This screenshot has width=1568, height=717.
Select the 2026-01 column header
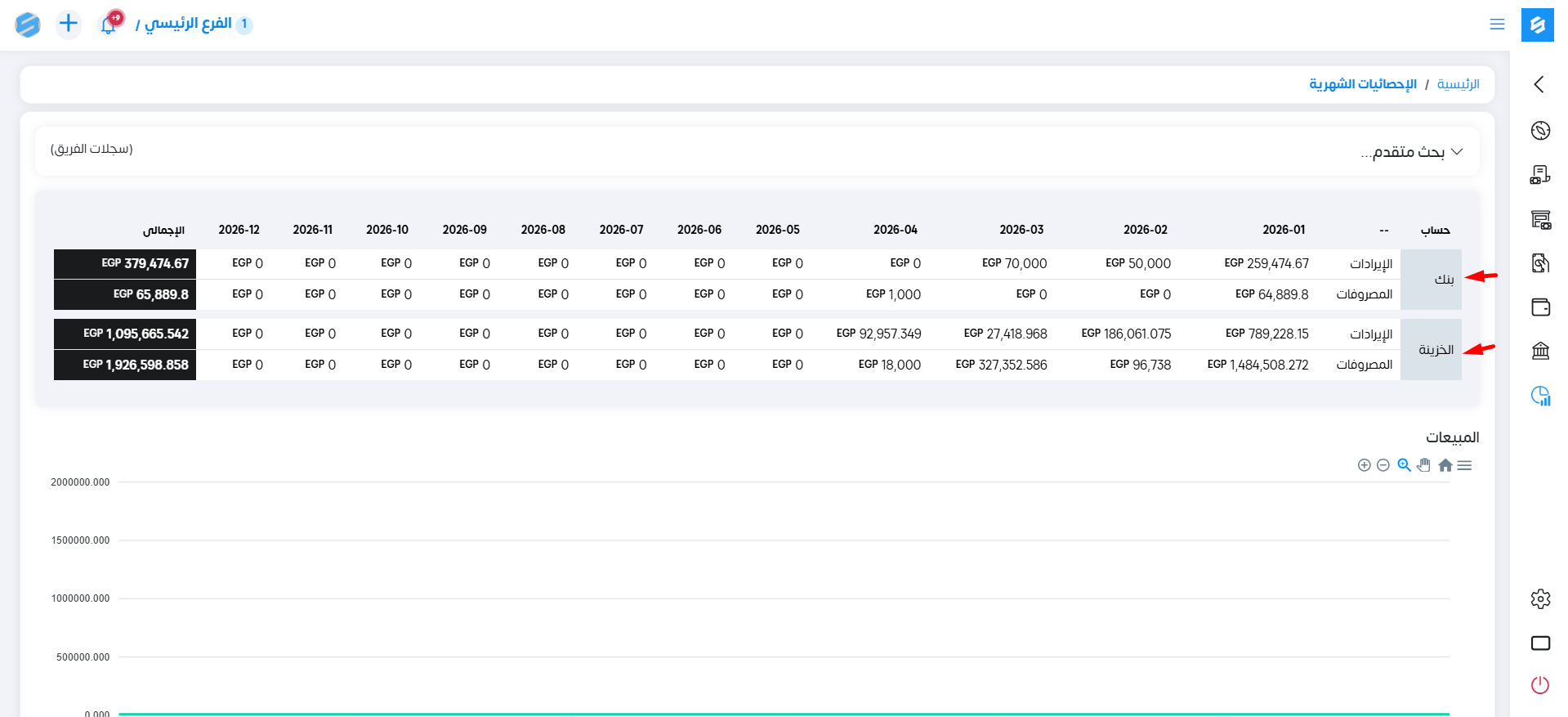pyautogui.click(x=1284, y=230)
